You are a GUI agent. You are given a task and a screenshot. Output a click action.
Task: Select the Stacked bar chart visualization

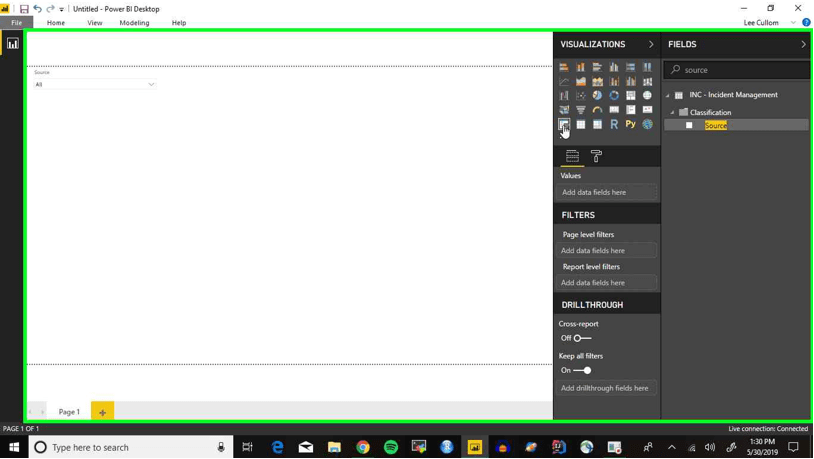tap(564, 67)
